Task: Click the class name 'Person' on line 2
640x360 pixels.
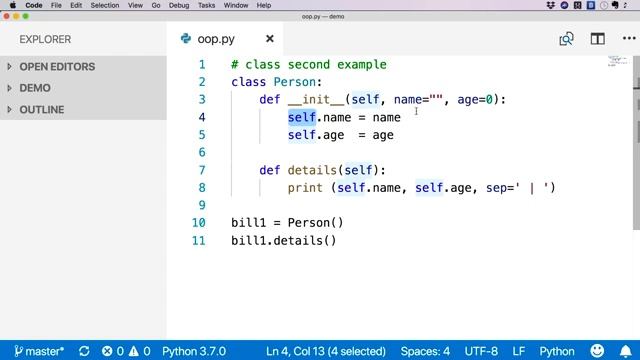Action: (295, 82)
